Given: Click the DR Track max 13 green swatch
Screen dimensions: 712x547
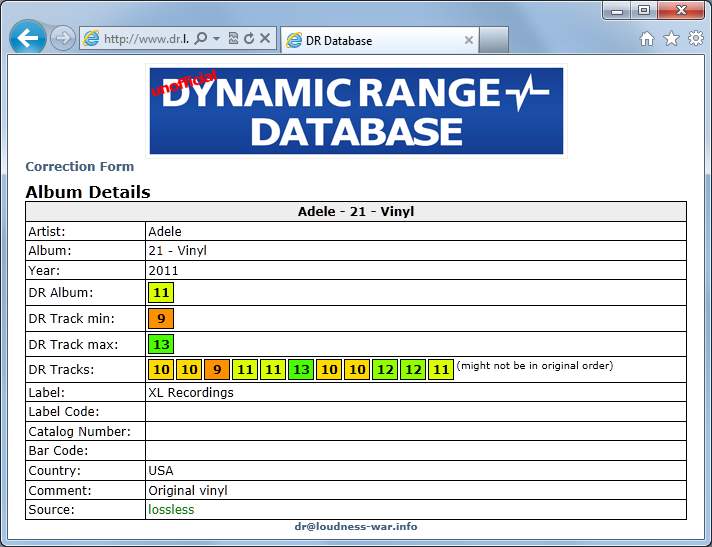Looking at the screenshot, I should coord(161,345).
